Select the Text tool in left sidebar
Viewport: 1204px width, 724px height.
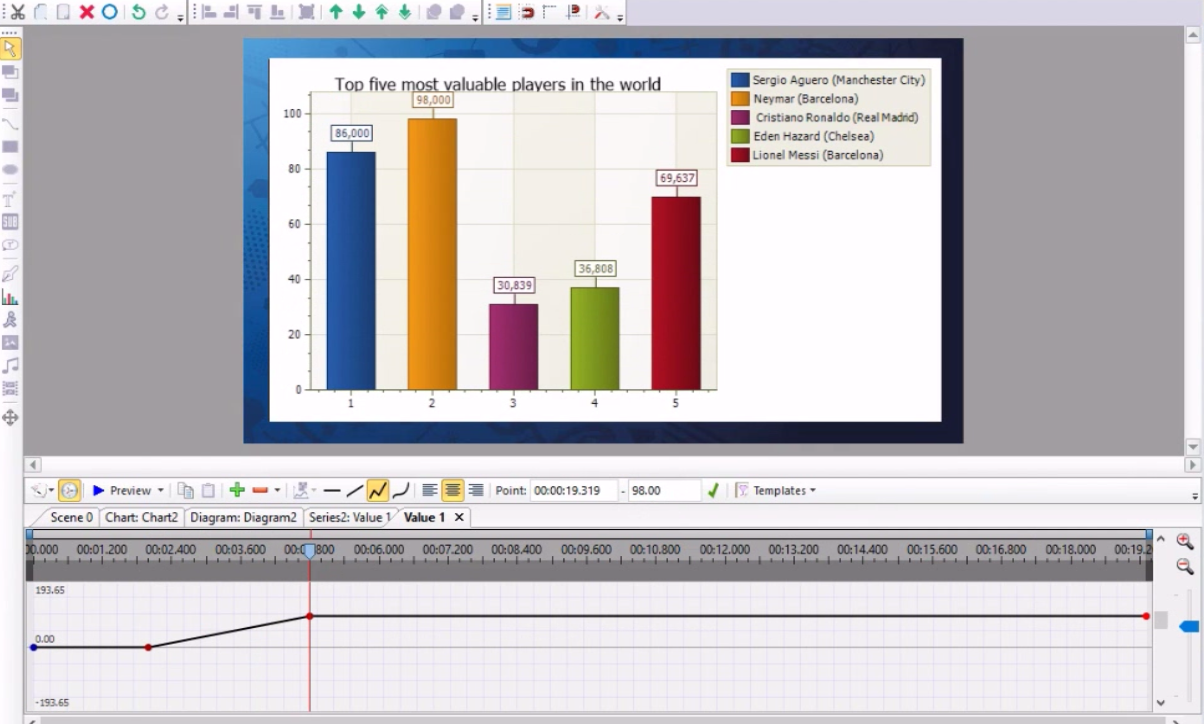click(10, 199)
